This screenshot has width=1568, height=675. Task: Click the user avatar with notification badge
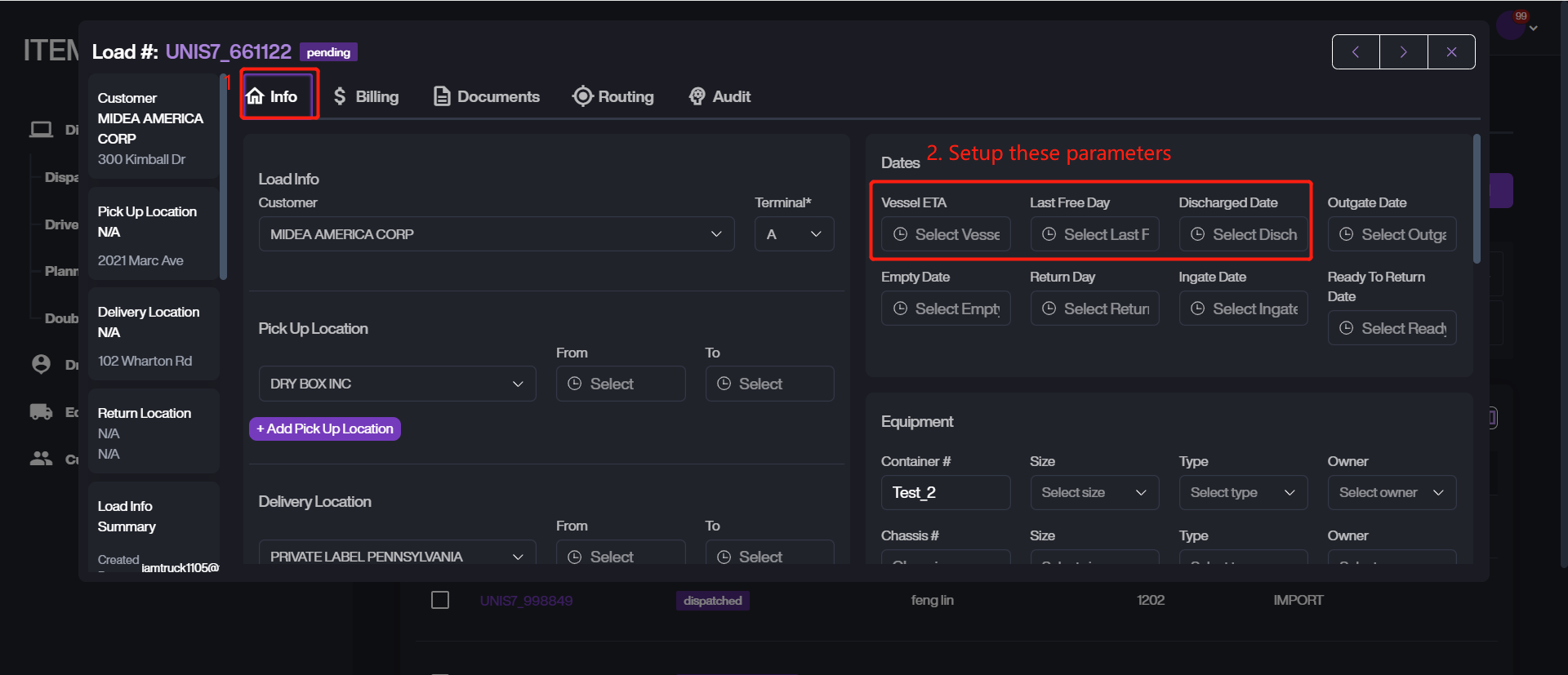[1510, 25]
